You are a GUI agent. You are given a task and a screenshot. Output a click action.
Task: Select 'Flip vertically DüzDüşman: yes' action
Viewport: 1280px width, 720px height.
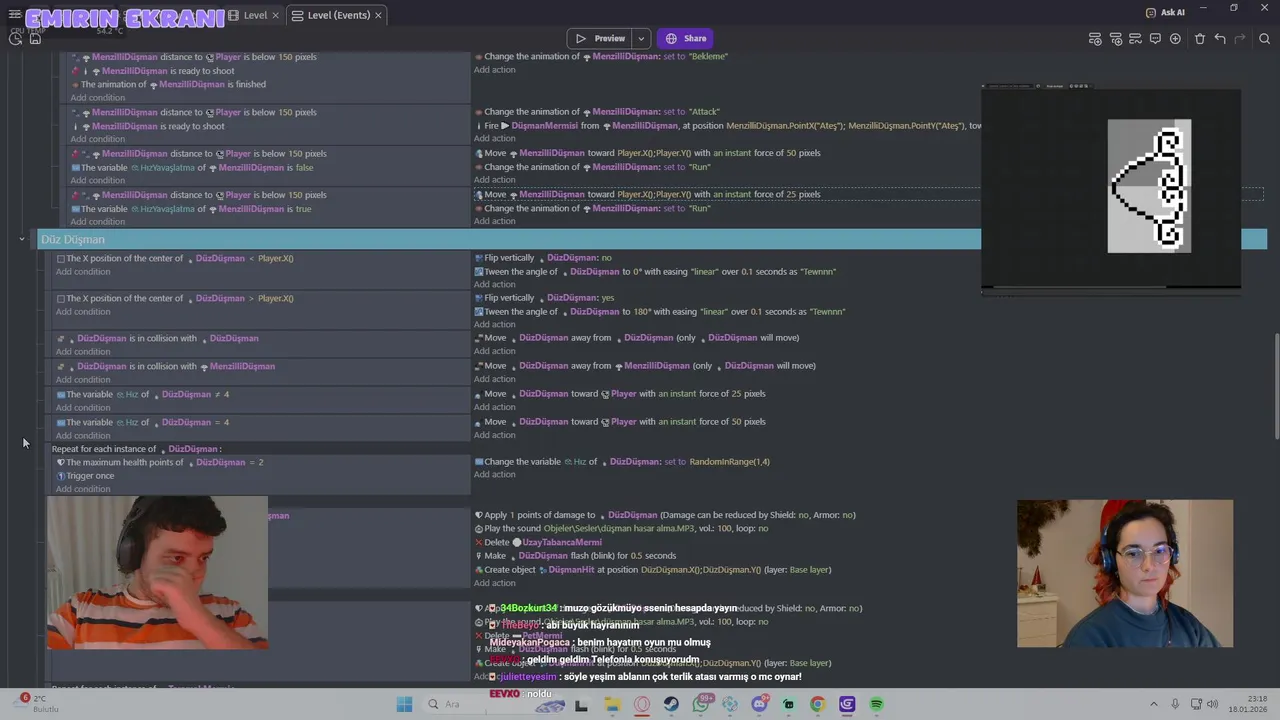tap(544, 298)
